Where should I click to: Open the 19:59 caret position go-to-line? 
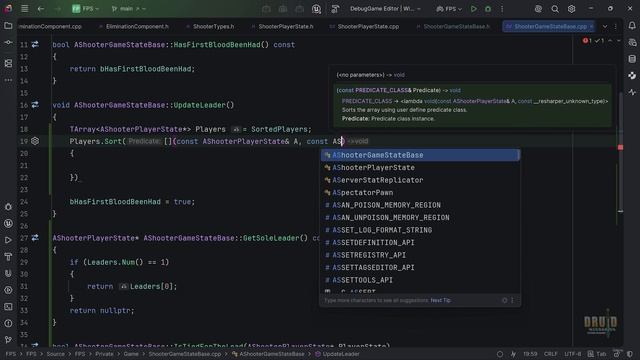click(530, 354)
